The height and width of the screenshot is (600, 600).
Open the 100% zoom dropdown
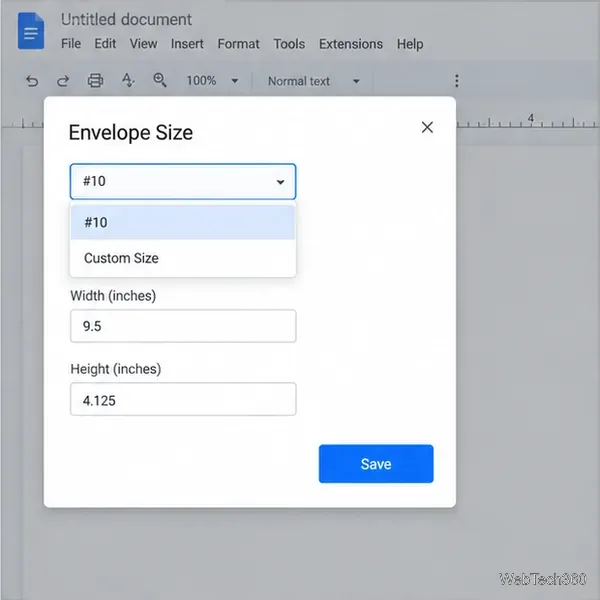pos(212,81)
